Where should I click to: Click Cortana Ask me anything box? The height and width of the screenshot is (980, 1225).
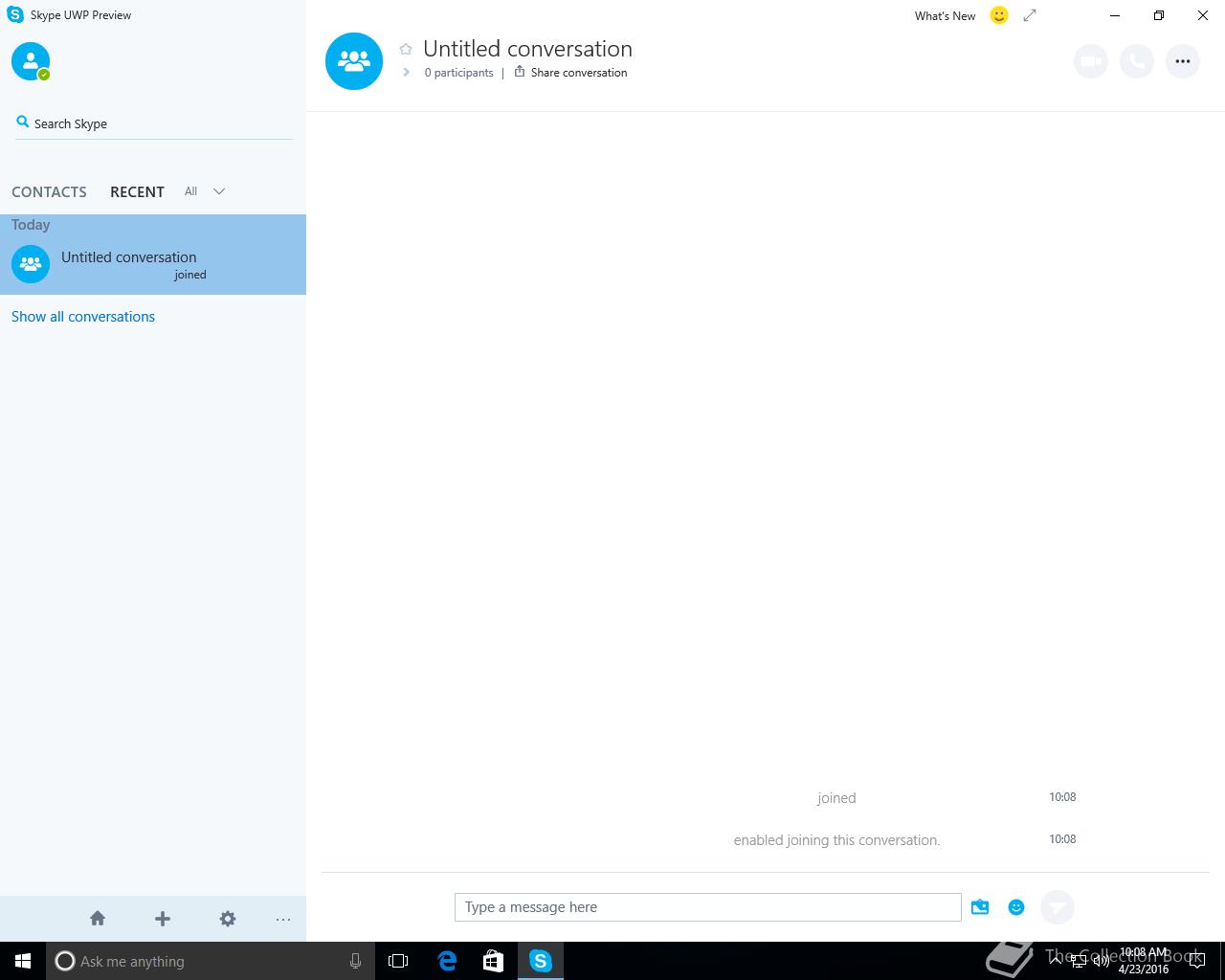tap(209, 961)
